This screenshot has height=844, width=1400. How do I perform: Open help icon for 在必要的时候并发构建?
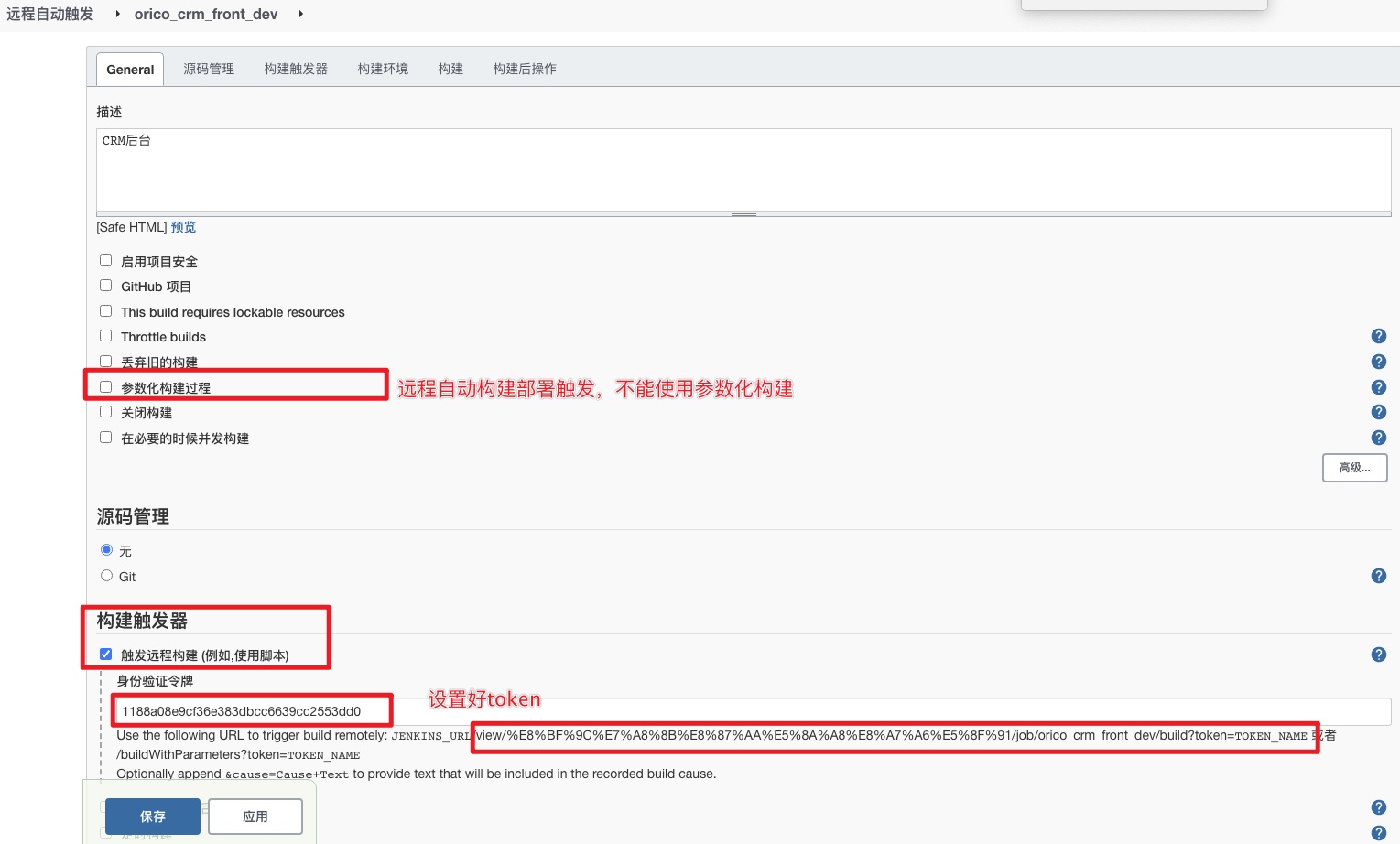pos(1378,438)
